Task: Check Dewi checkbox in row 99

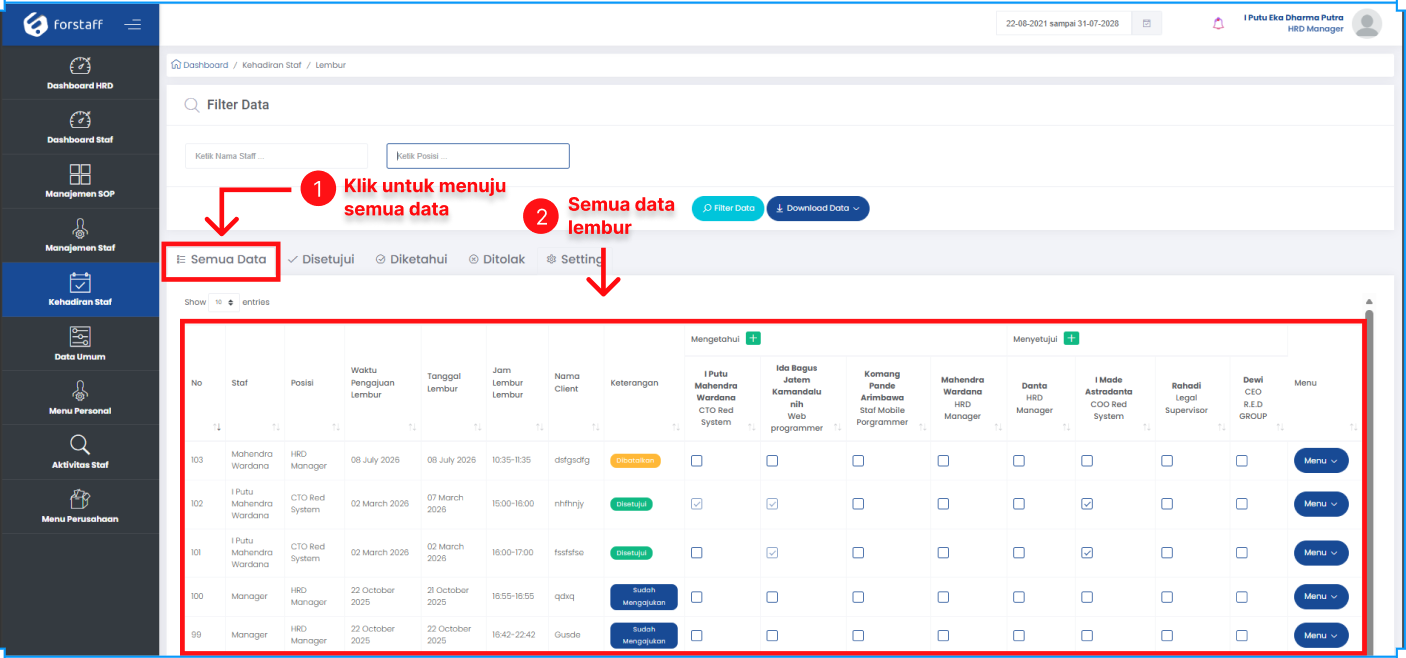Action: pos(1242,635)
